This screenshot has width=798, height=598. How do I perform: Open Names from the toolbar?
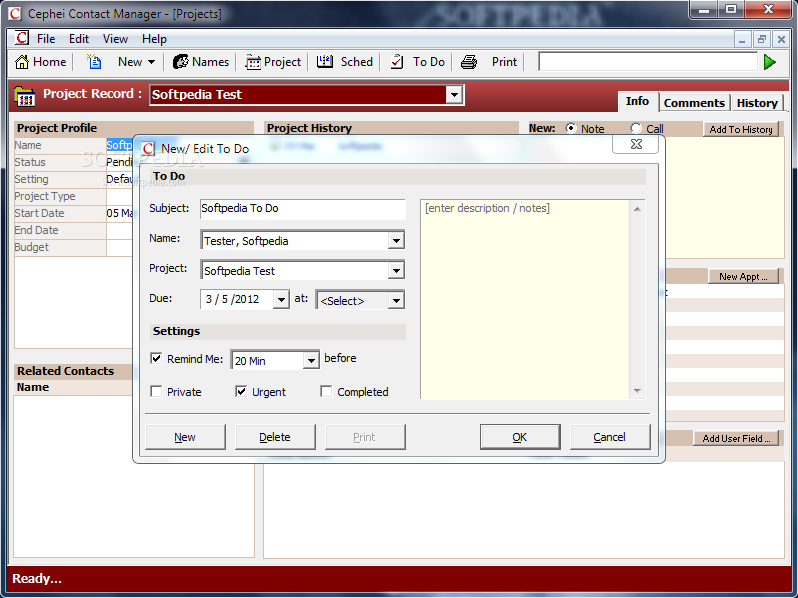click(x=201, y=62)
